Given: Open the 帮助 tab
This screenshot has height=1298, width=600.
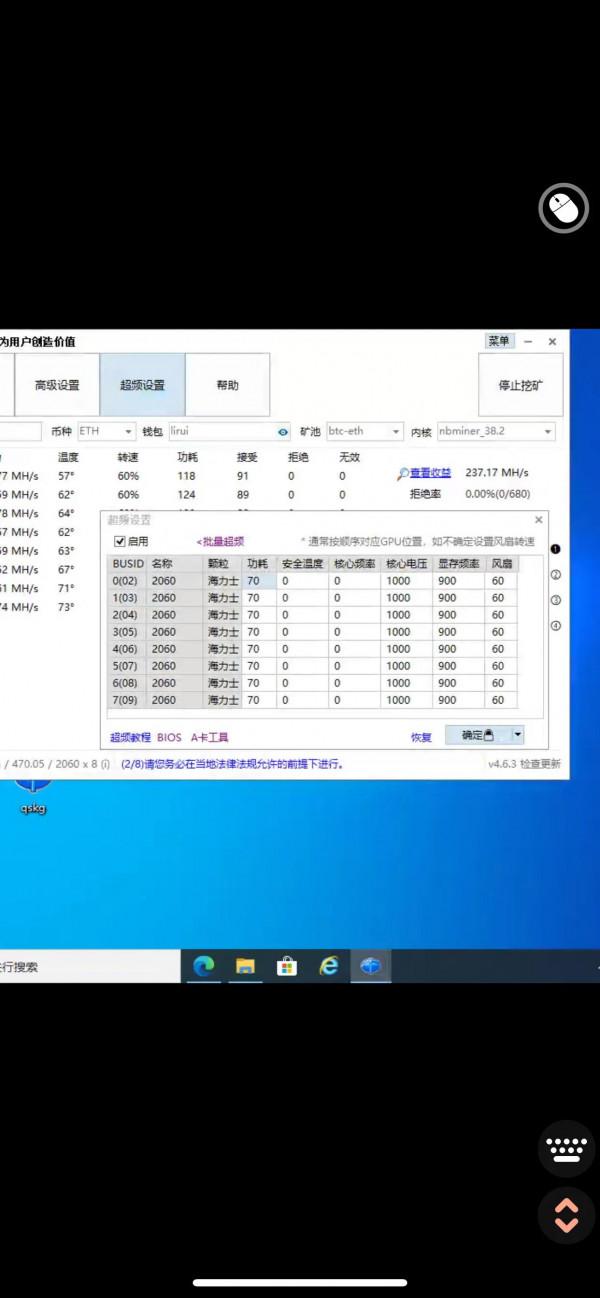Looking at the screenshot, I should 227,385.
